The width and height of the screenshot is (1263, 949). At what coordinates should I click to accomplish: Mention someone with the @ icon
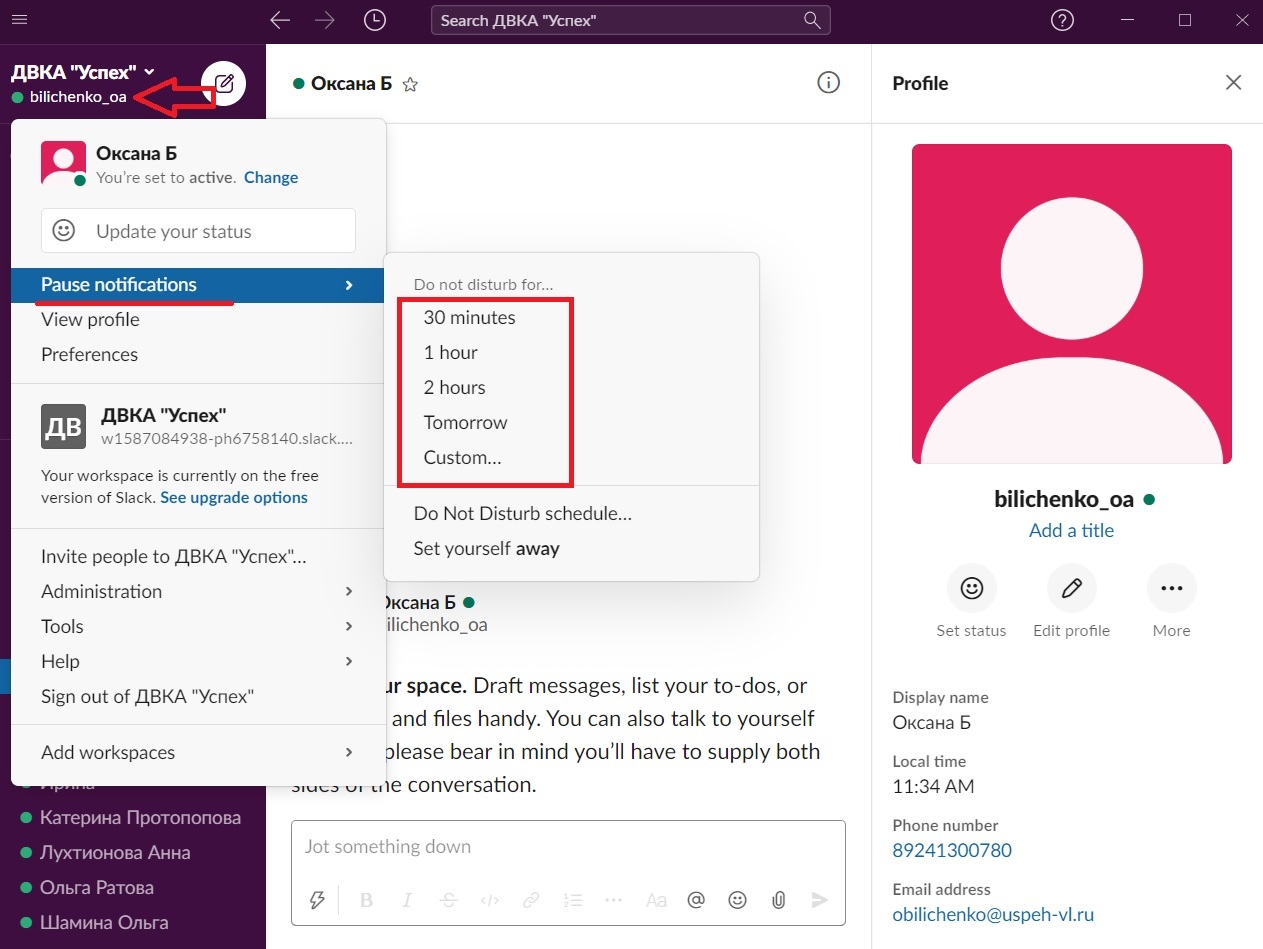tap(696, 900)
